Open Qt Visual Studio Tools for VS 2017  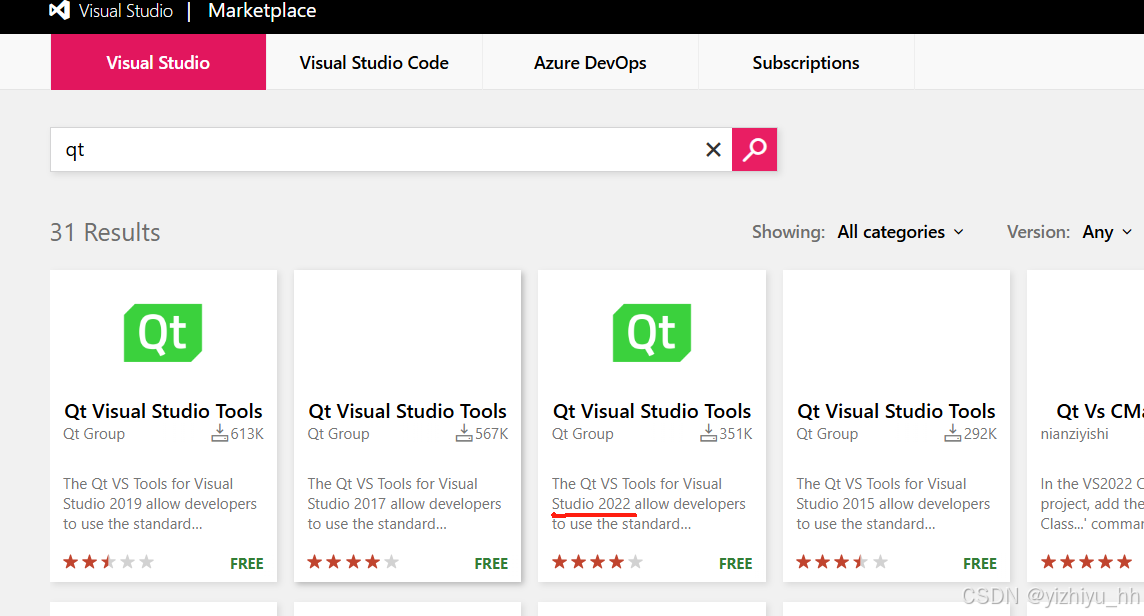(407, 411)
